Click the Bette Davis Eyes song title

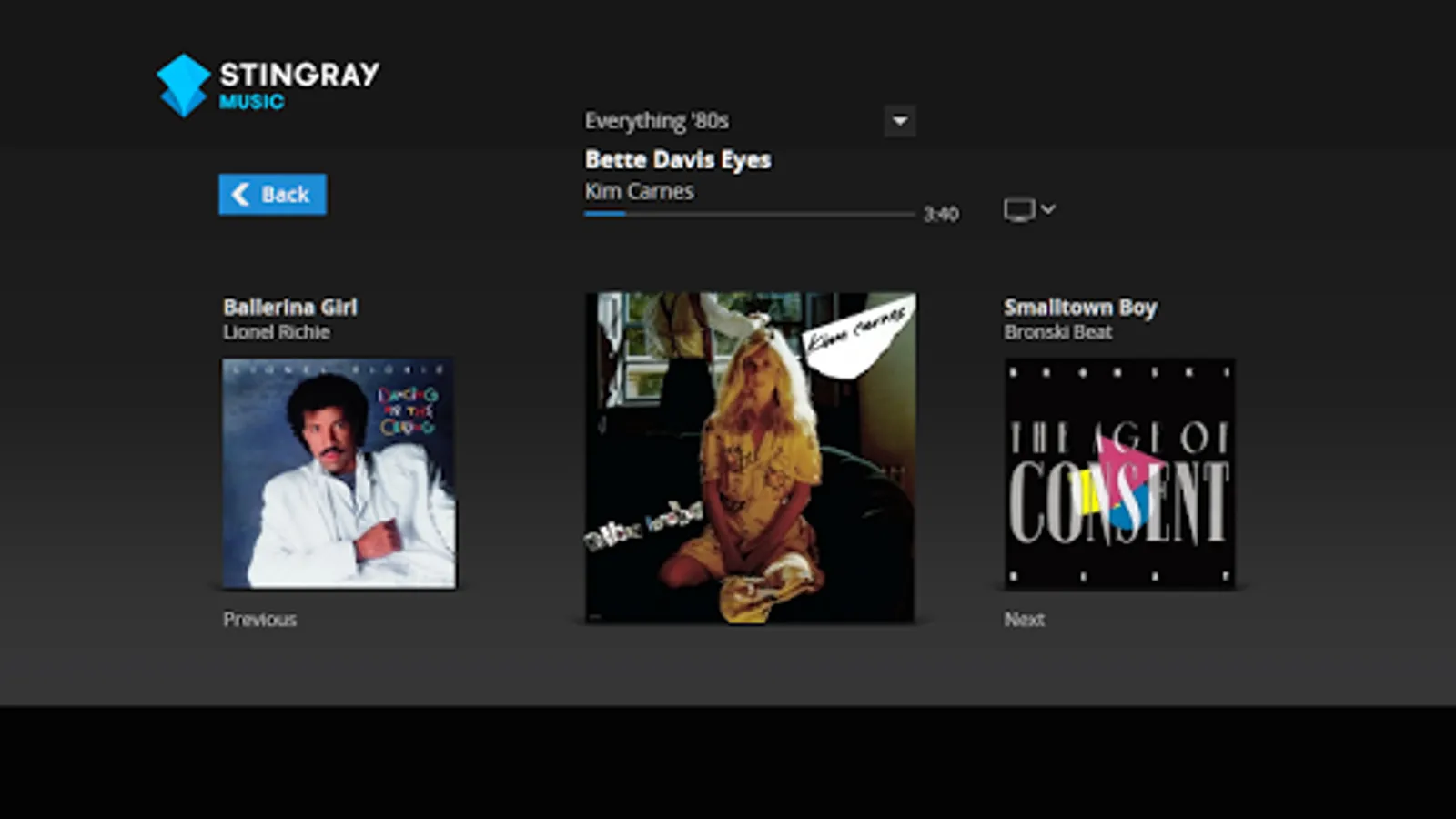pos(678,159)
